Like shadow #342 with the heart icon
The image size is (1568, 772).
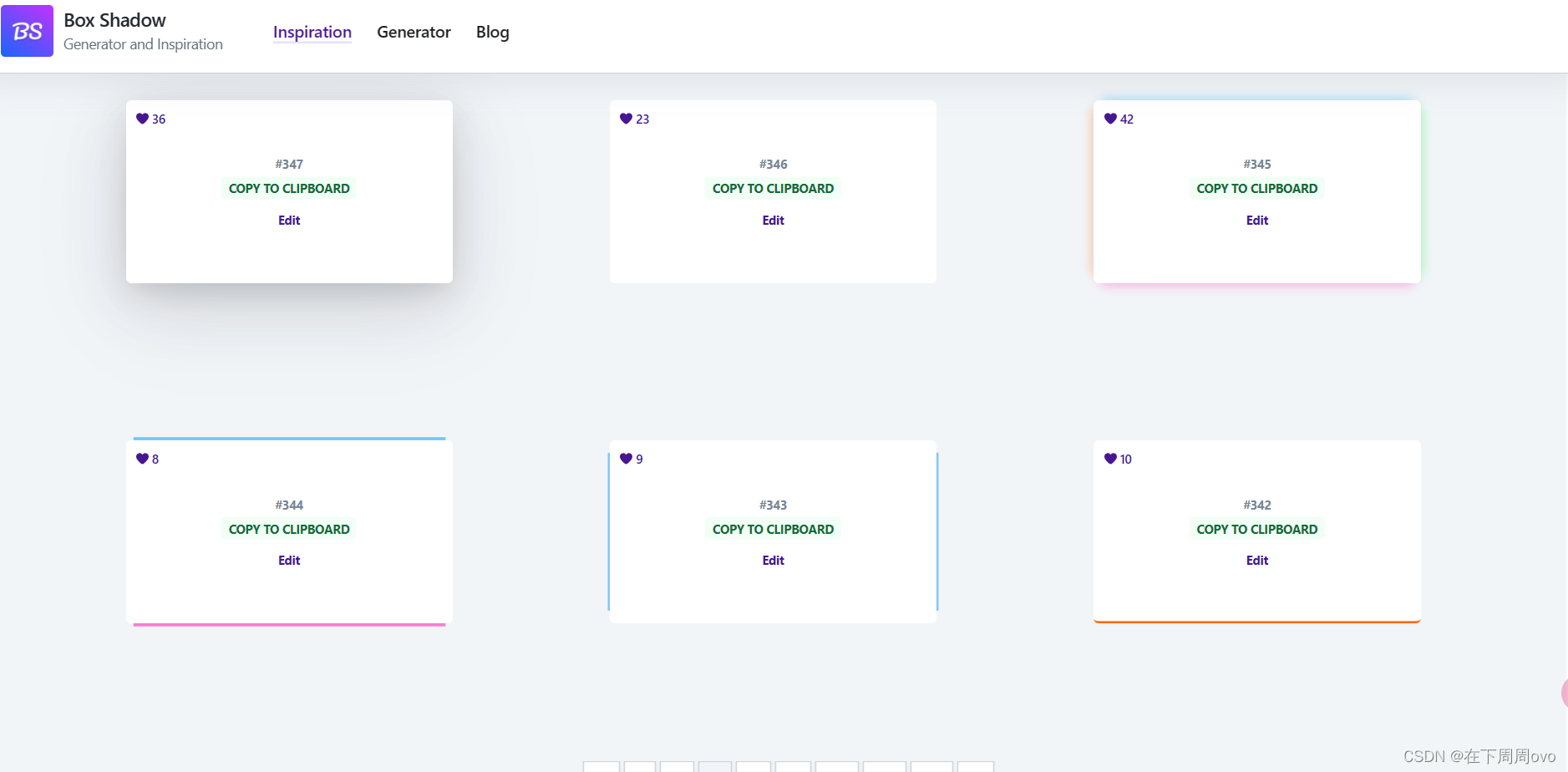(x=1110, y=459)
